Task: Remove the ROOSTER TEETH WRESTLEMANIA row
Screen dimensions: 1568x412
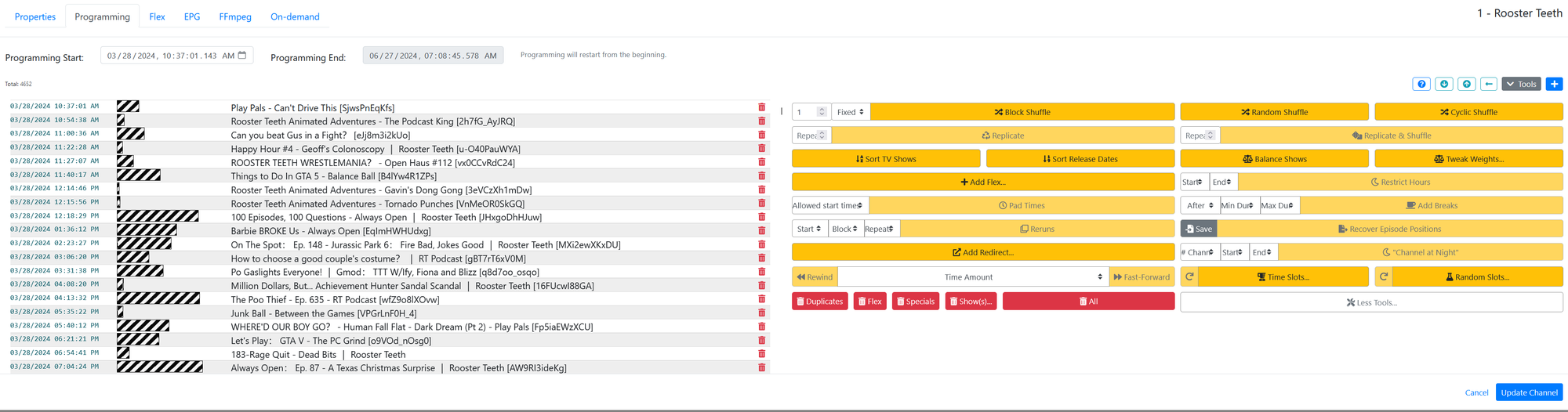Action: point(761,162)
